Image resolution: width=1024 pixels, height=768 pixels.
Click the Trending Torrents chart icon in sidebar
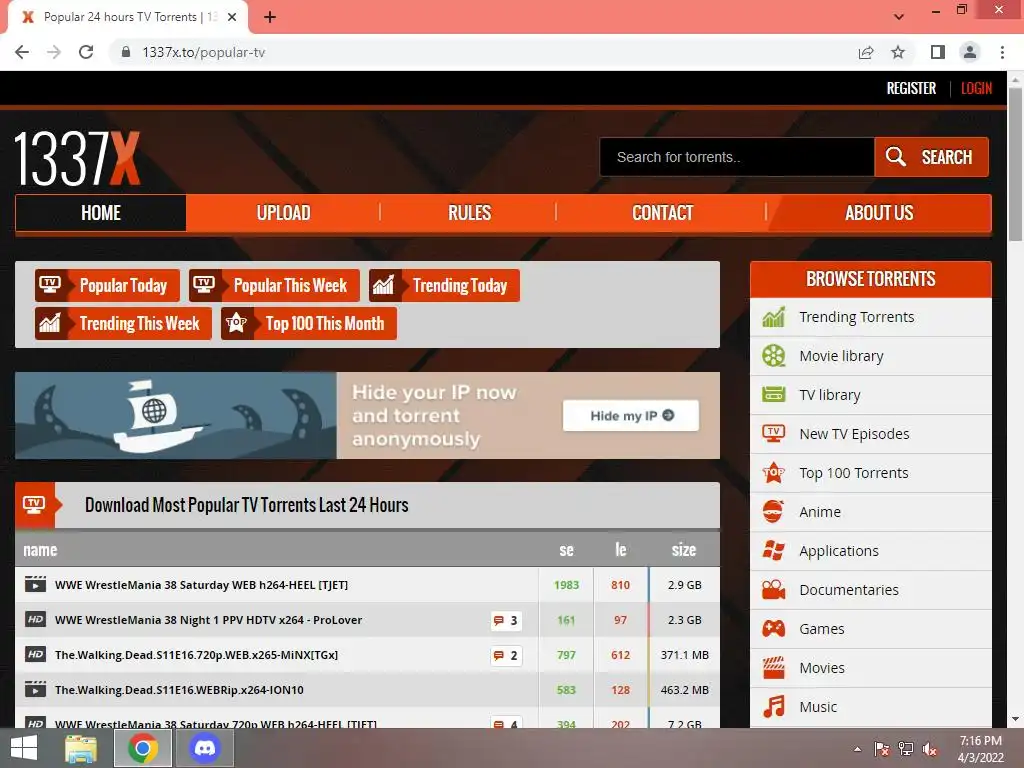774,317
